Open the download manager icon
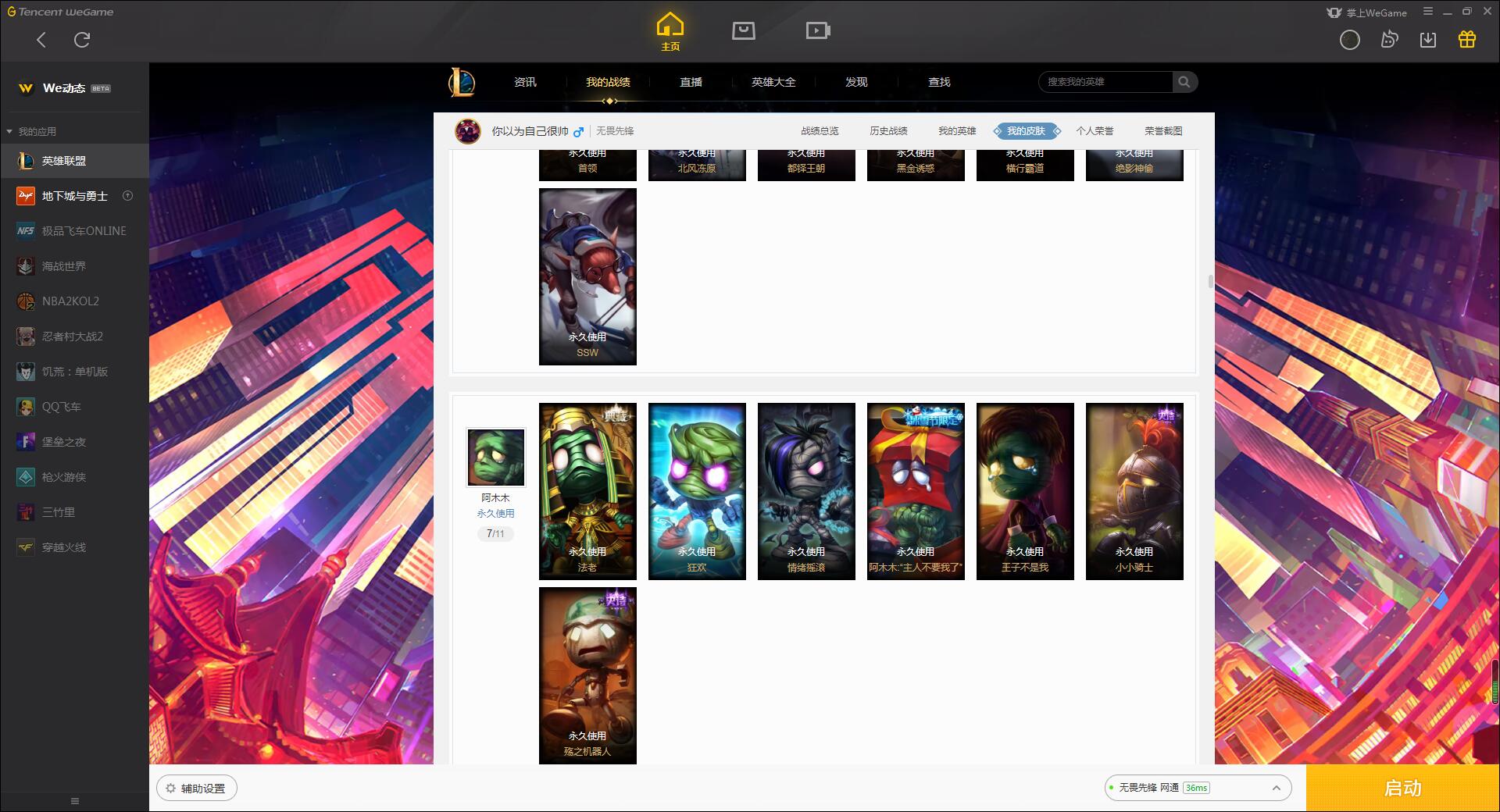 click(1428, 40)
